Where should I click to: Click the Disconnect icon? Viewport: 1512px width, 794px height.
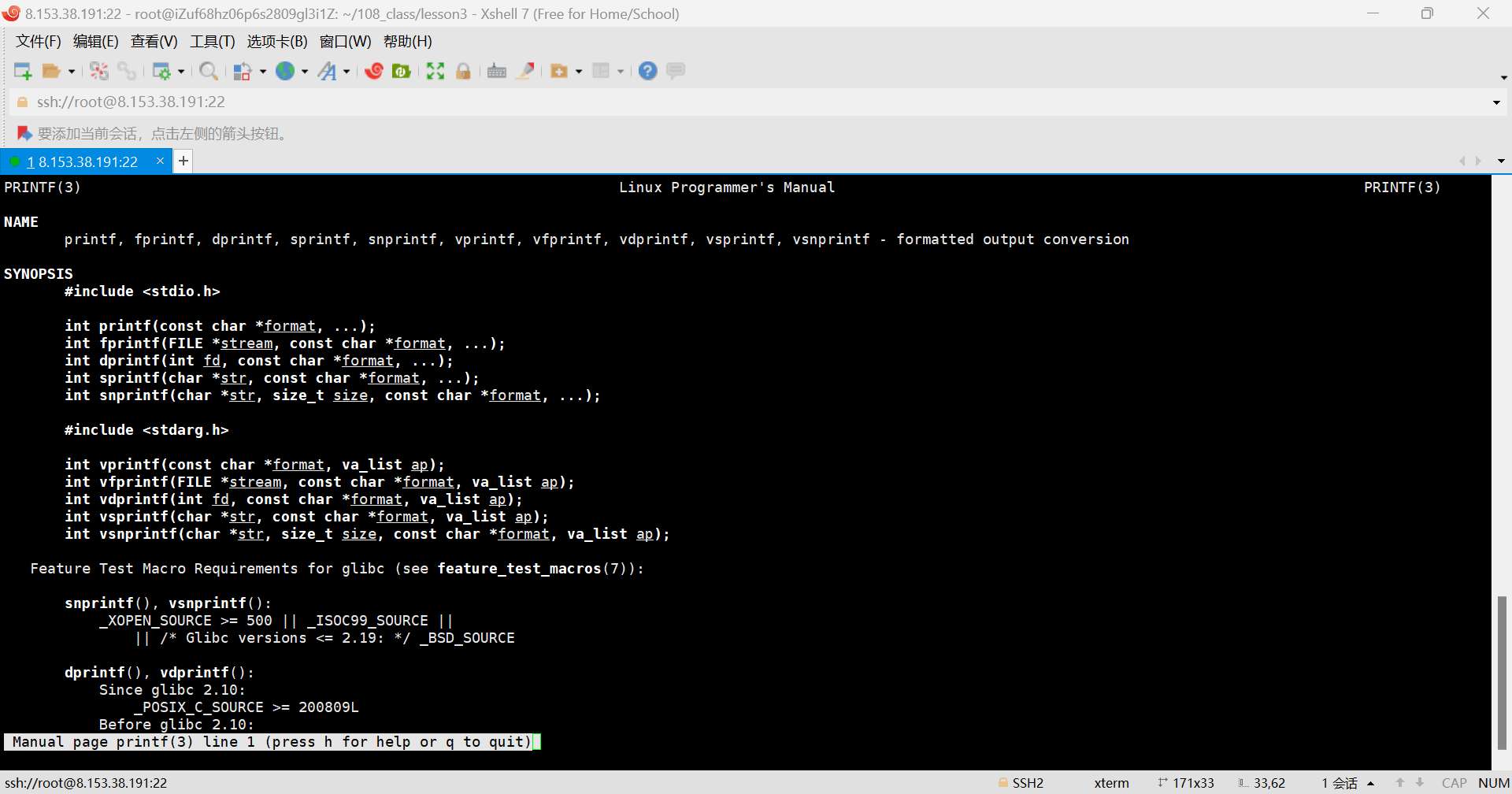click(x=99, y=72)
